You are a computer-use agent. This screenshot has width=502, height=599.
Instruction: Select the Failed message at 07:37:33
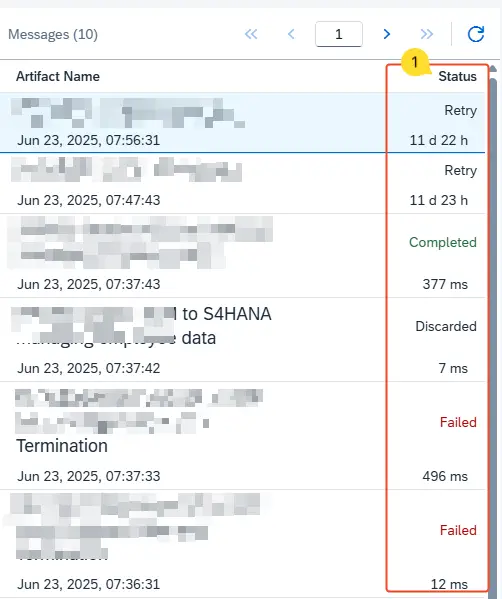point(243,435)
